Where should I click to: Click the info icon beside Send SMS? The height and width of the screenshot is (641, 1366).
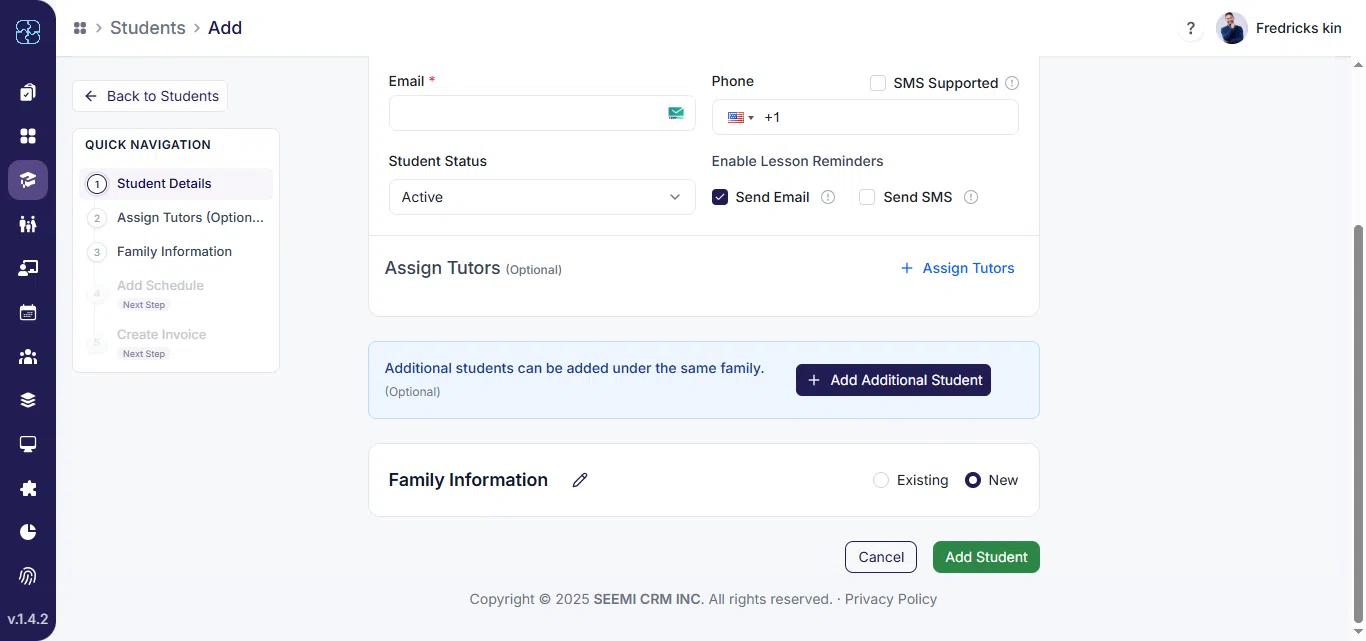click(x=971, y=197)
